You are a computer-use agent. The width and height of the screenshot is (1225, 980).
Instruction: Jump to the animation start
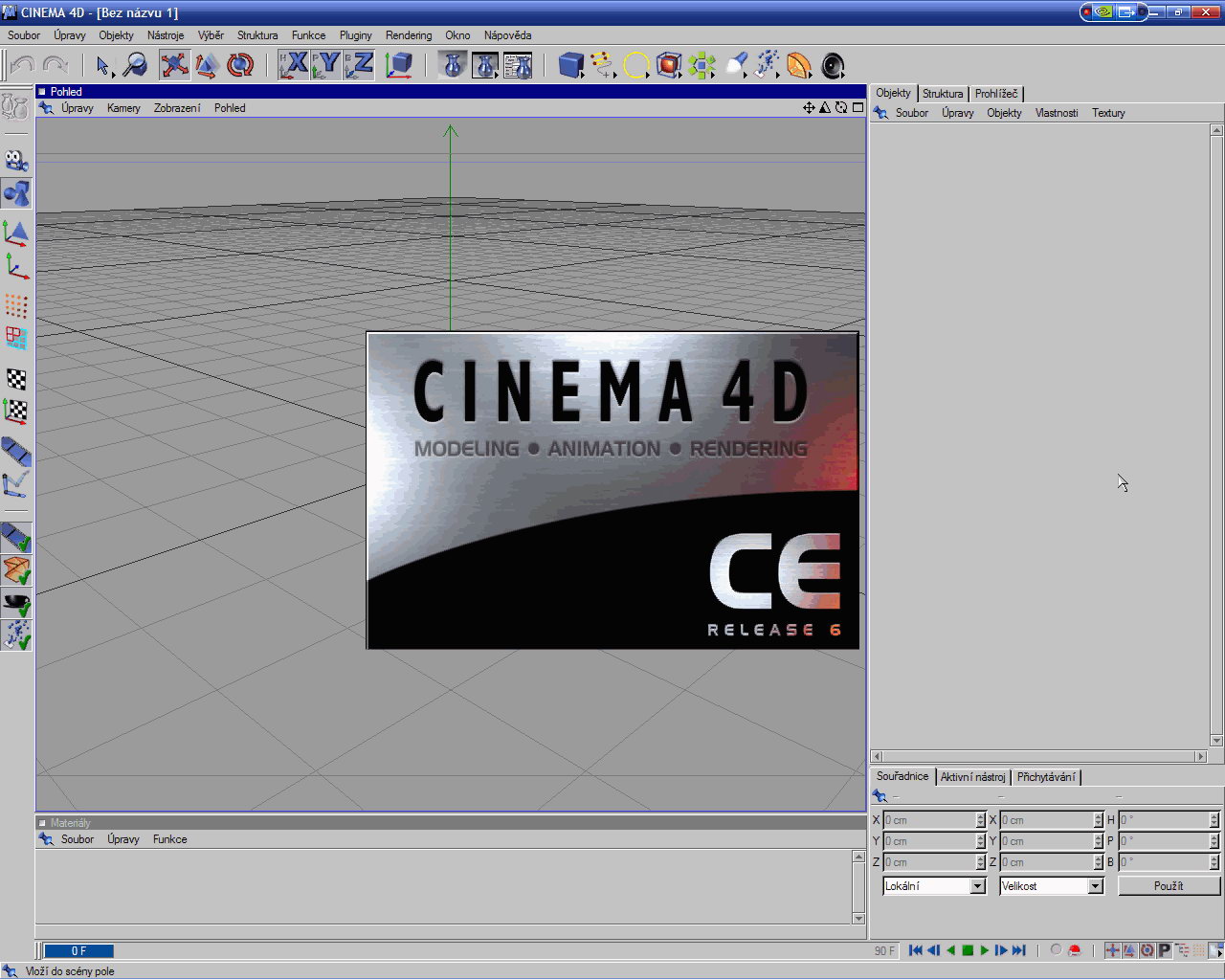tap(916, 950)
